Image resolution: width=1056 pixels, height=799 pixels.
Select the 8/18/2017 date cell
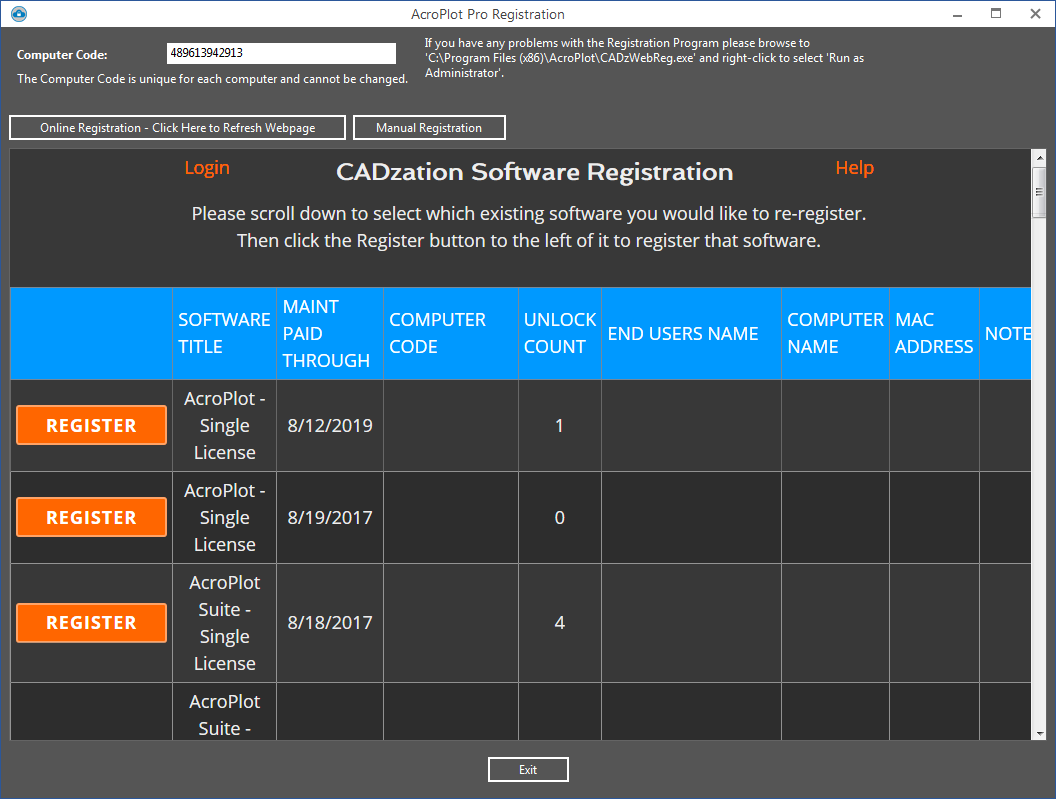pos(330,623)
